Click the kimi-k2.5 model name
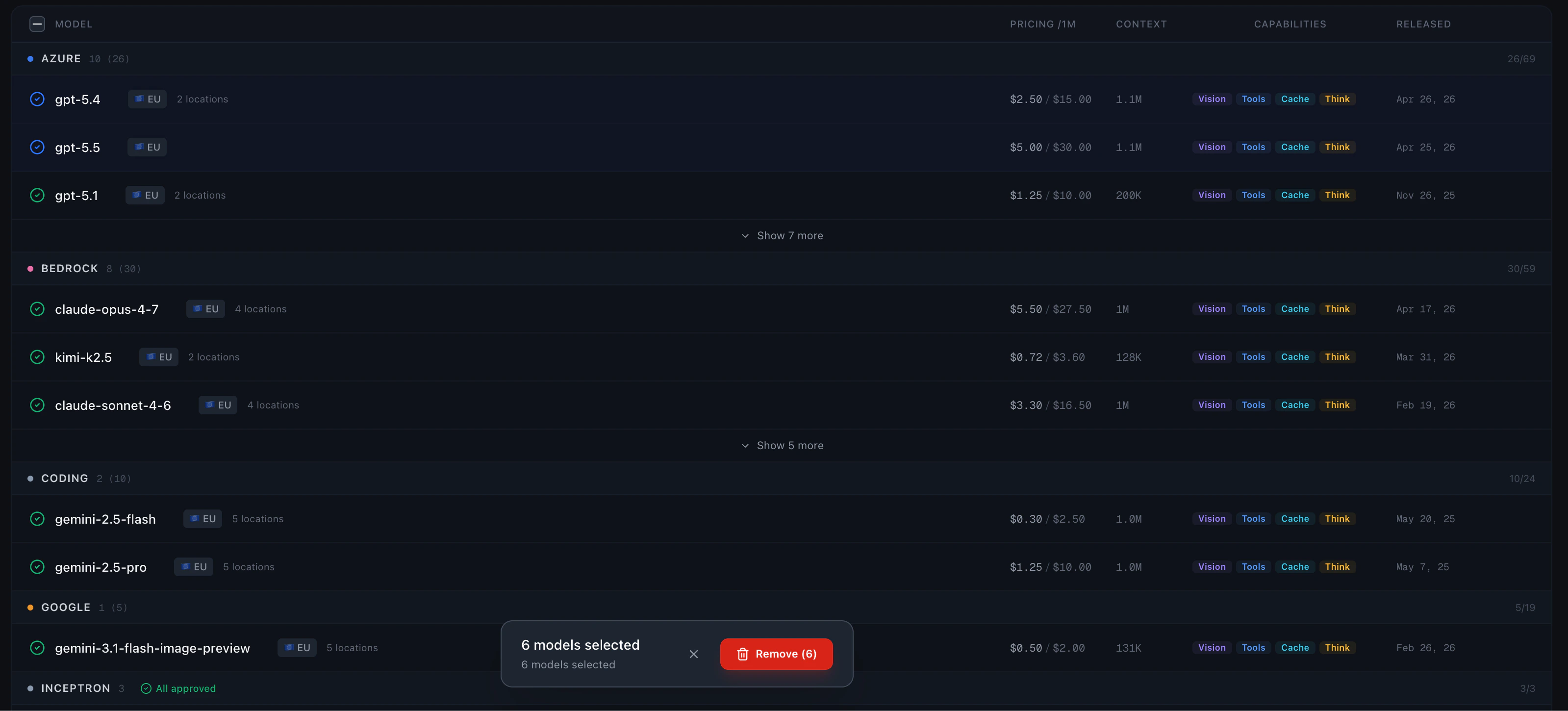This screenshot has height=711, width=1568. [x=83, y=358]
